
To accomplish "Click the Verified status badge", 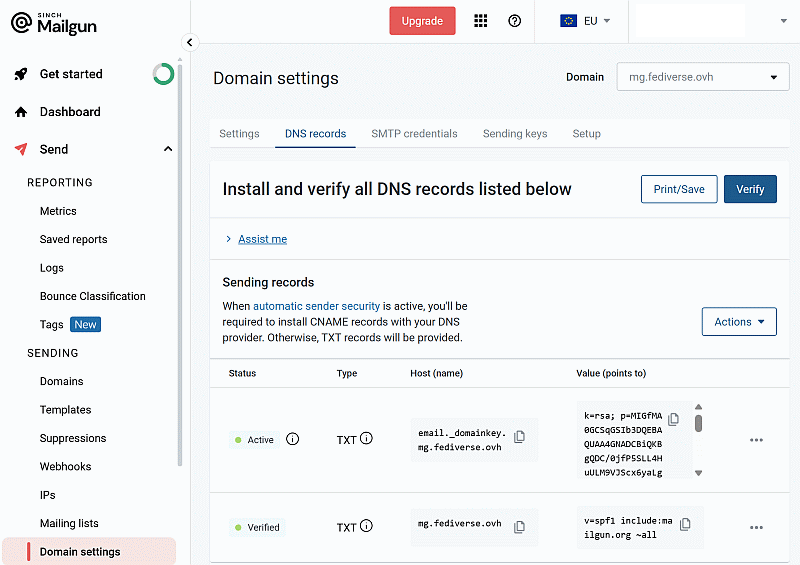I will tap(257, 527).
